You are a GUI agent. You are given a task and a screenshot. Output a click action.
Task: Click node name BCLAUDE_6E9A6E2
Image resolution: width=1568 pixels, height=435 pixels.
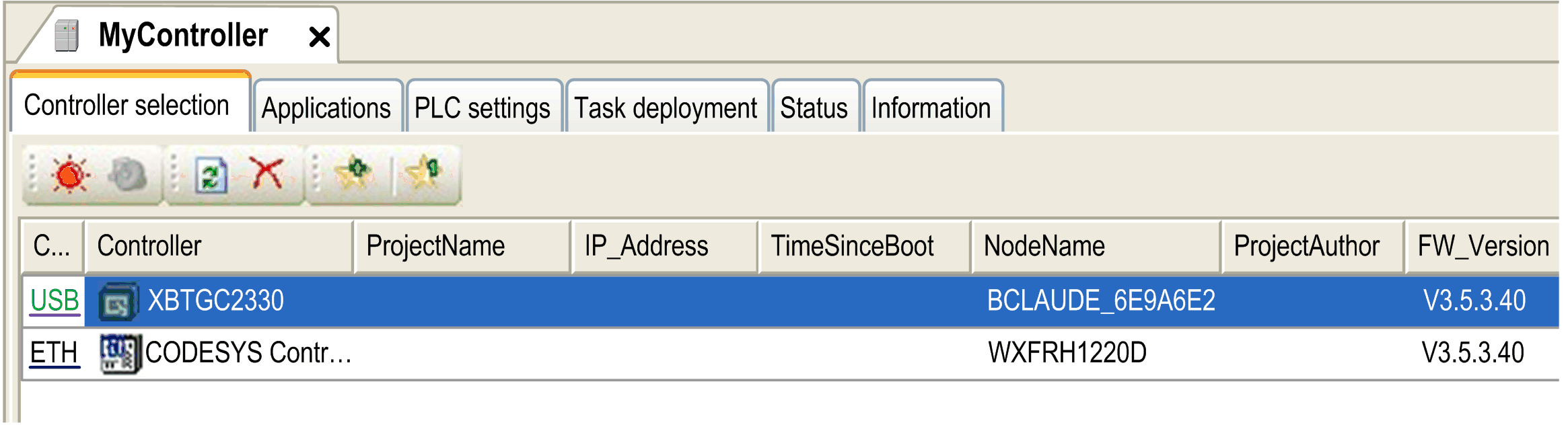coord(1101,301)
